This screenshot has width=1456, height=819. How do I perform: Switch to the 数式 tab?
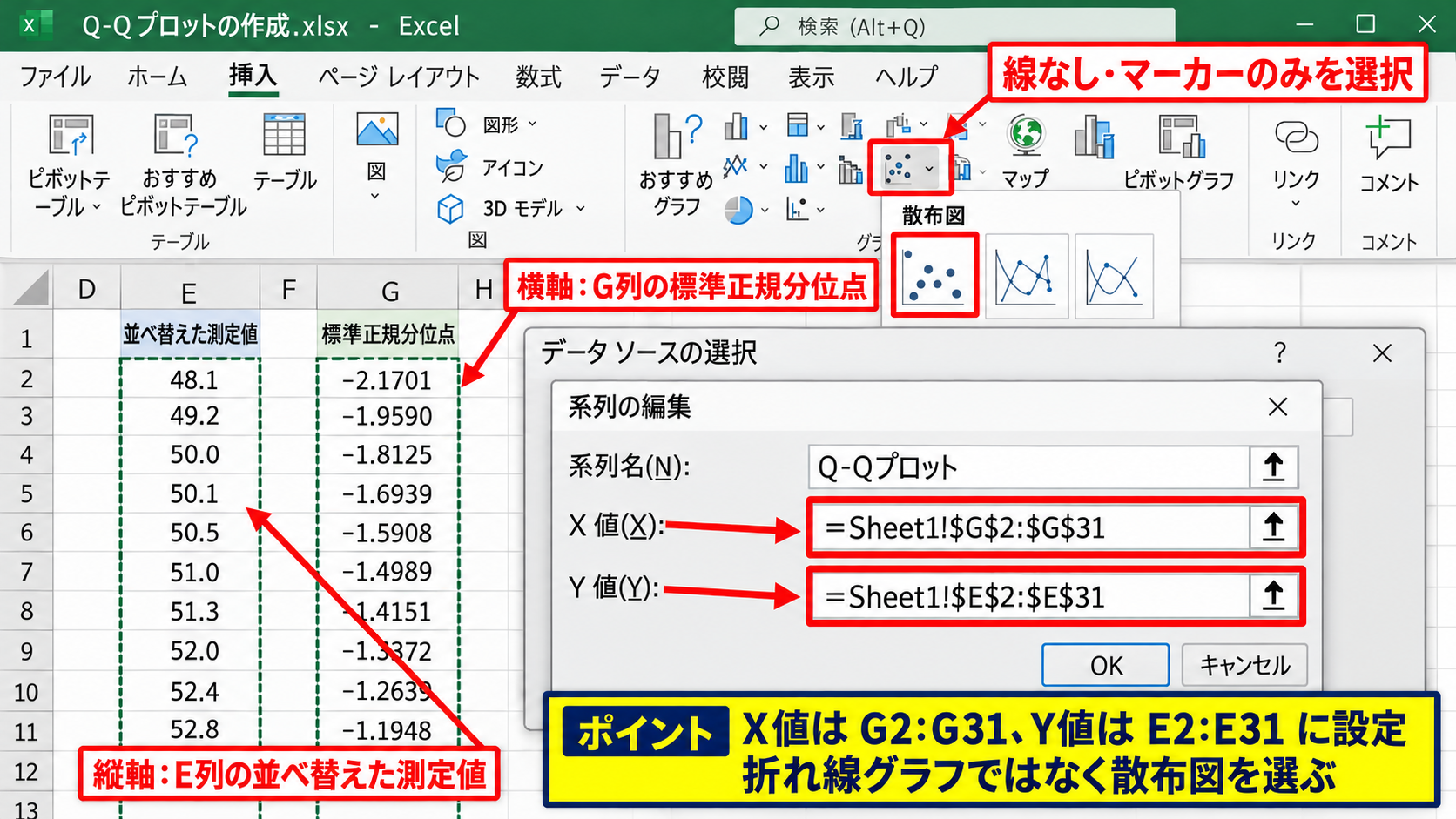[x=538, y=77]
